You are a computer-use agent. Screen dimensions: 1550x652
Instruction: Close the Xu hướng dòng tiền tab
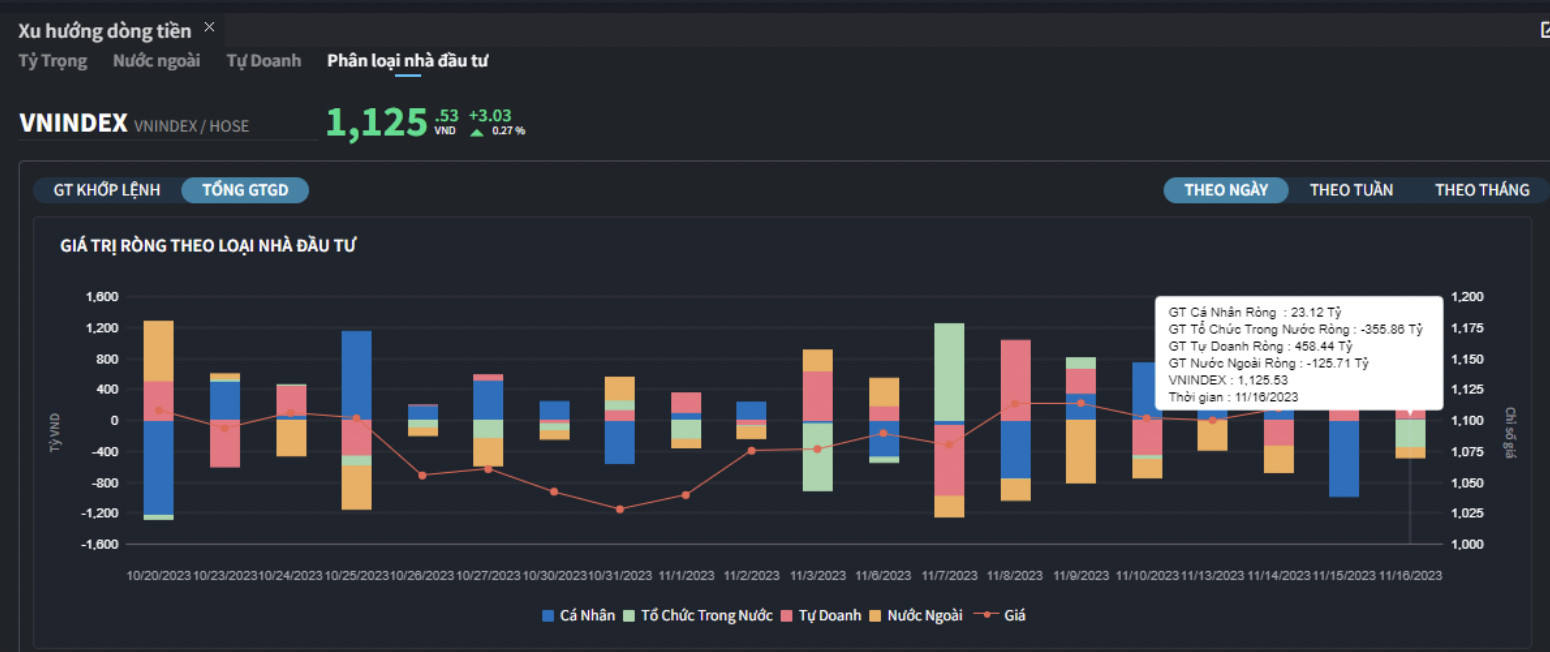coord(209,27)
